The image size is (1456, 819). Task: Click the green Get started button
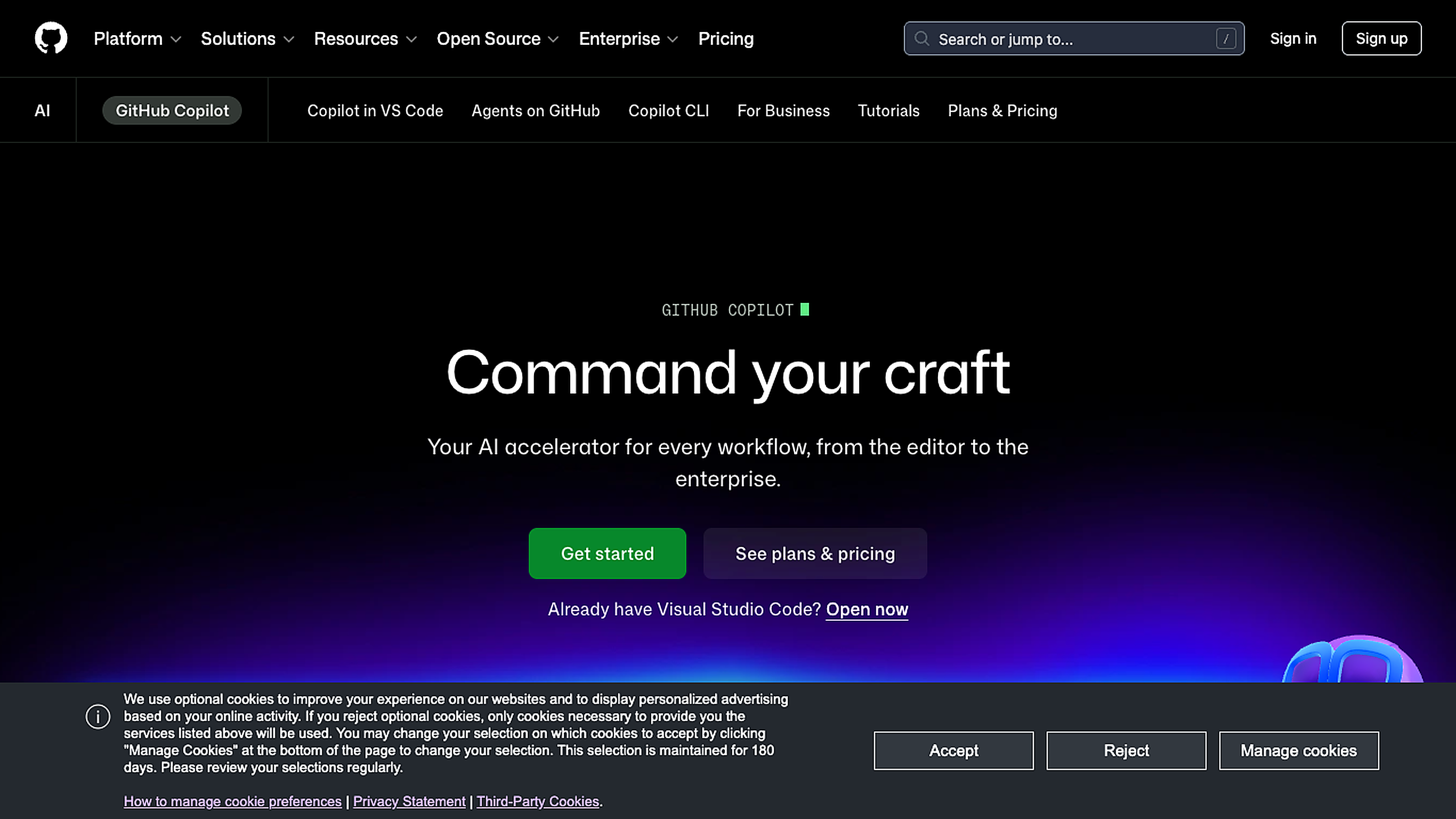(x=608, y=553)
